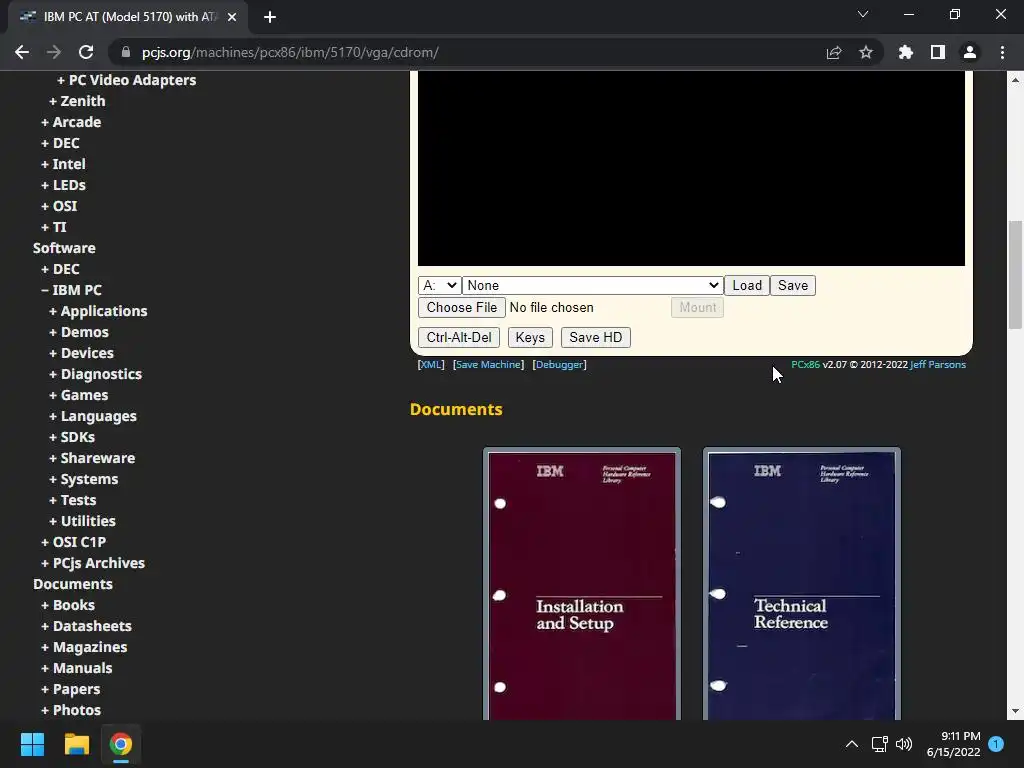Expand the Zenith sidebar item
The image size is (1024, 768).
[77, 101]
